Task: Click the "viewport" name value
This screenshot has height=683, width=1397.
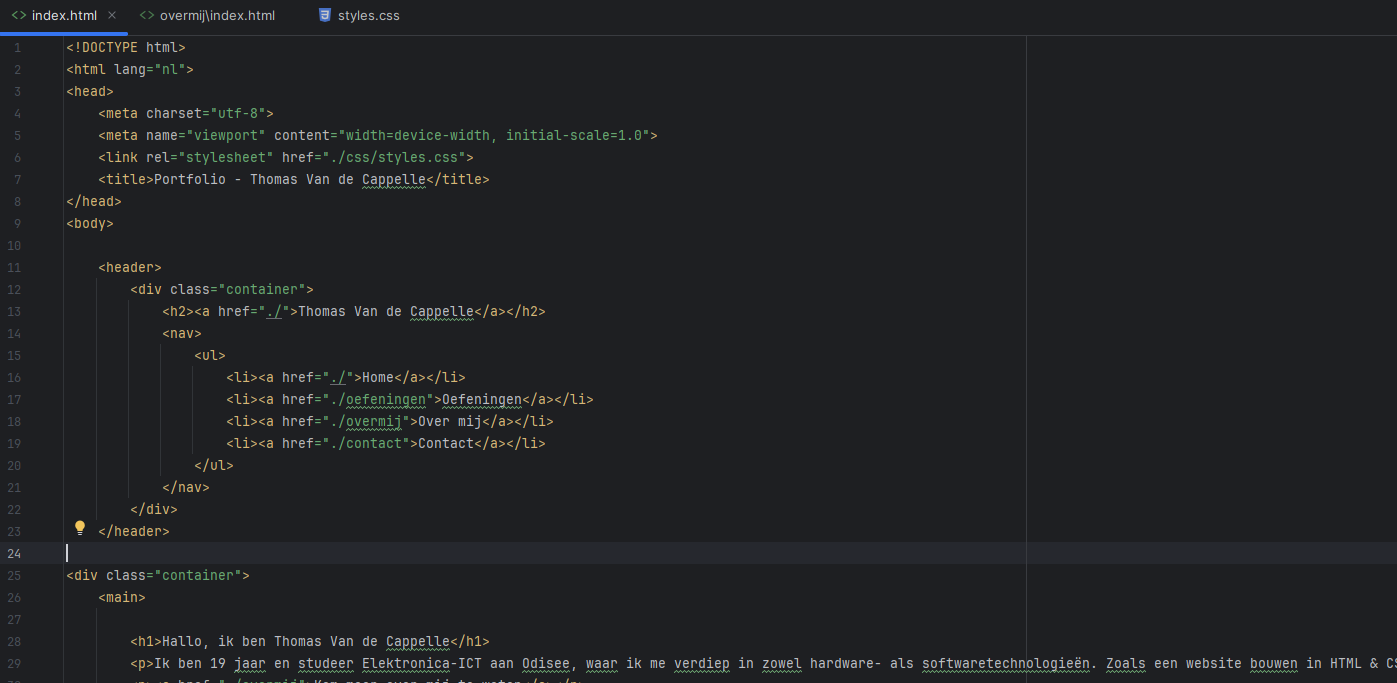Action: (x=226, y=135)
